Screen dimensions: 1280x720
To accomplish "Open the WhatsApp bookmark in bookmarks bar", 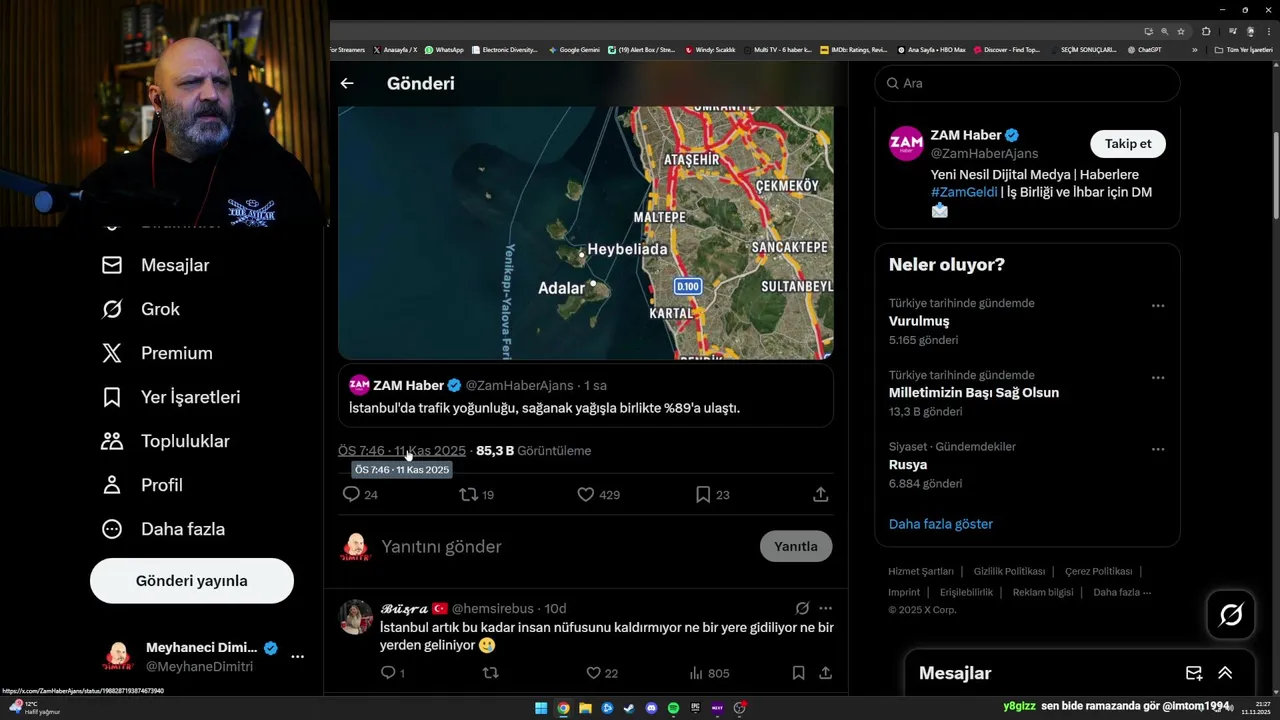I will [x=444, y=49].
